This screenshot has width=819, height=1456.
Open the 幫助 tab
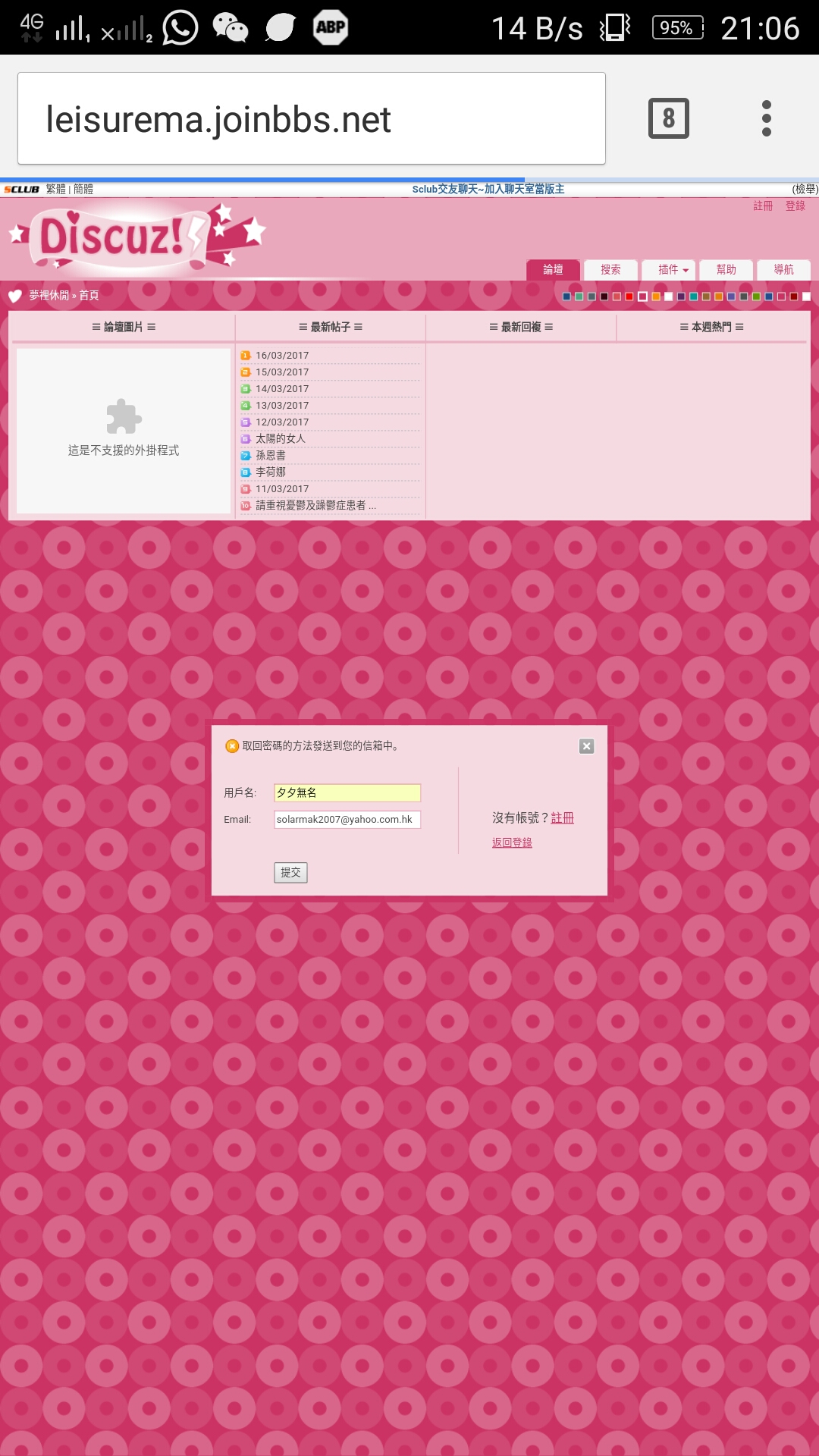[726, 270]
